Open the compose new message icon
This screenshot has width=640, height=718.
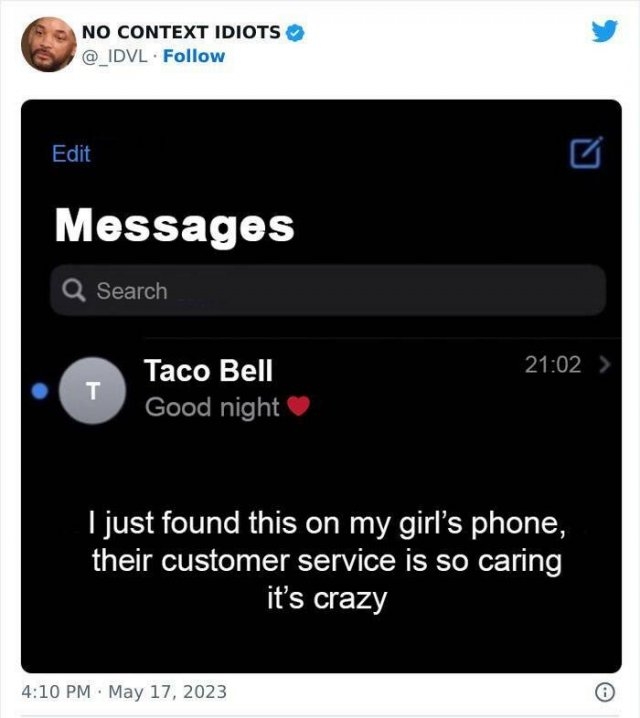pos(586,152)
